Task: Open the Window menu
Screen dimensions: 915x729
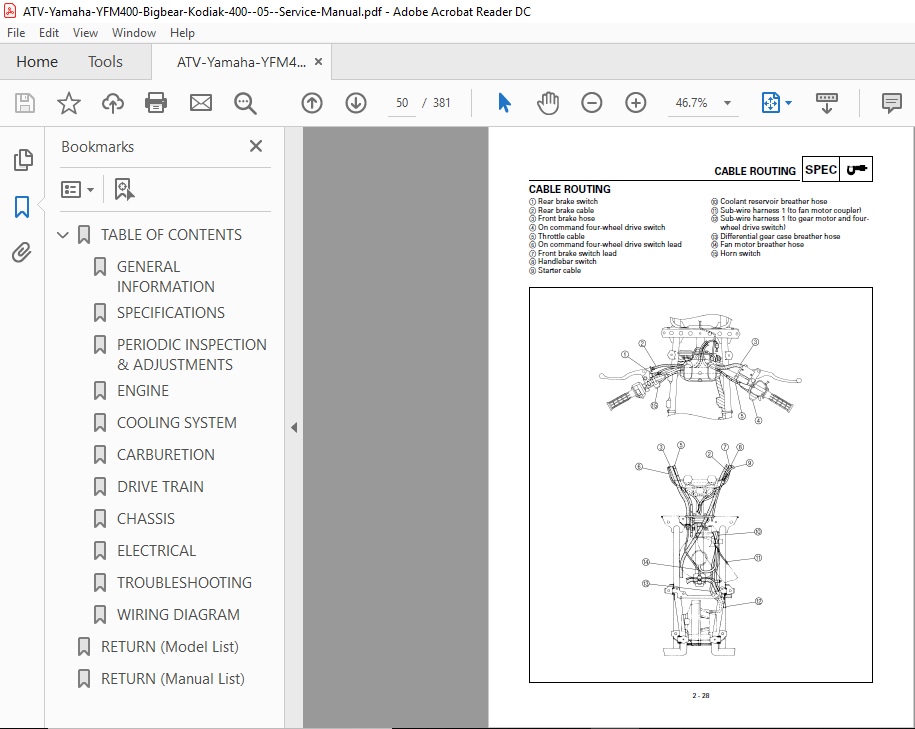Action: (134, 33)
